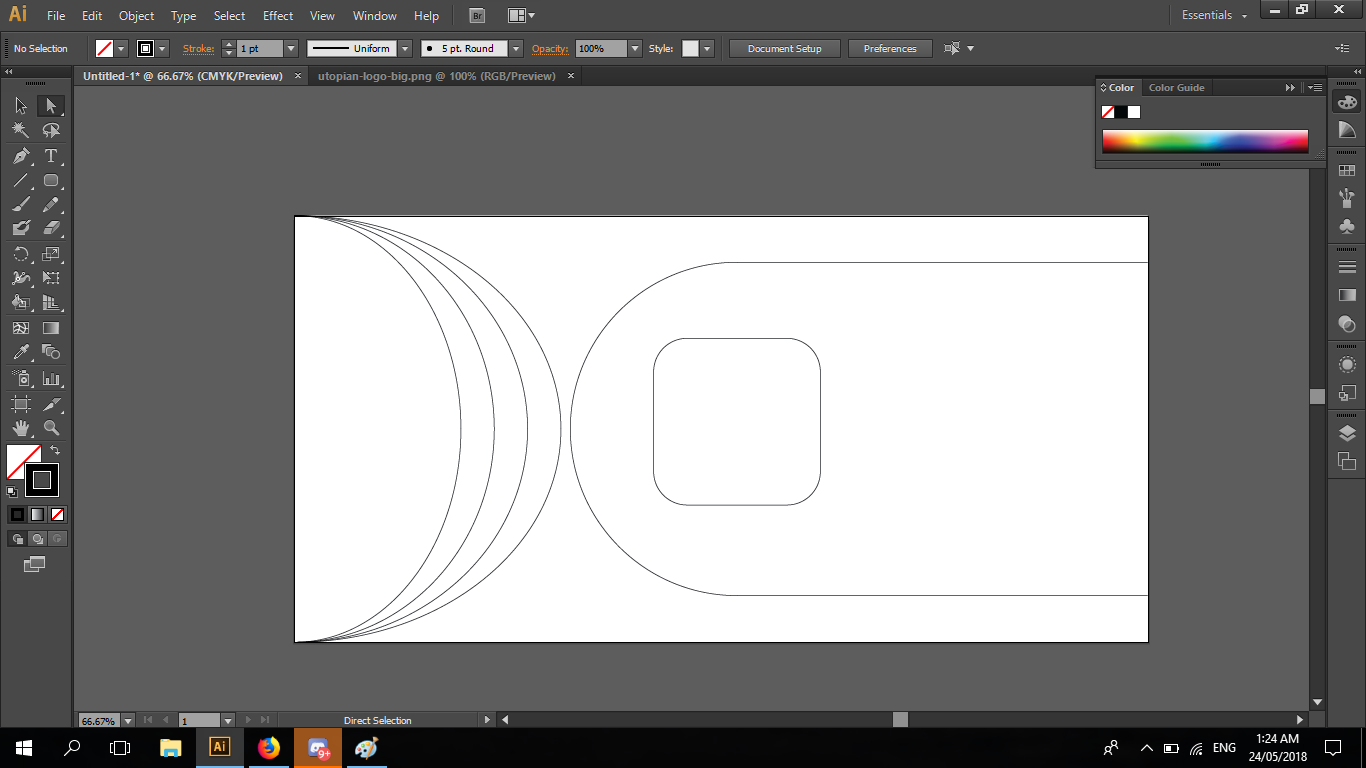
Task: Set paint mode to None
Action: click(57, 514)
